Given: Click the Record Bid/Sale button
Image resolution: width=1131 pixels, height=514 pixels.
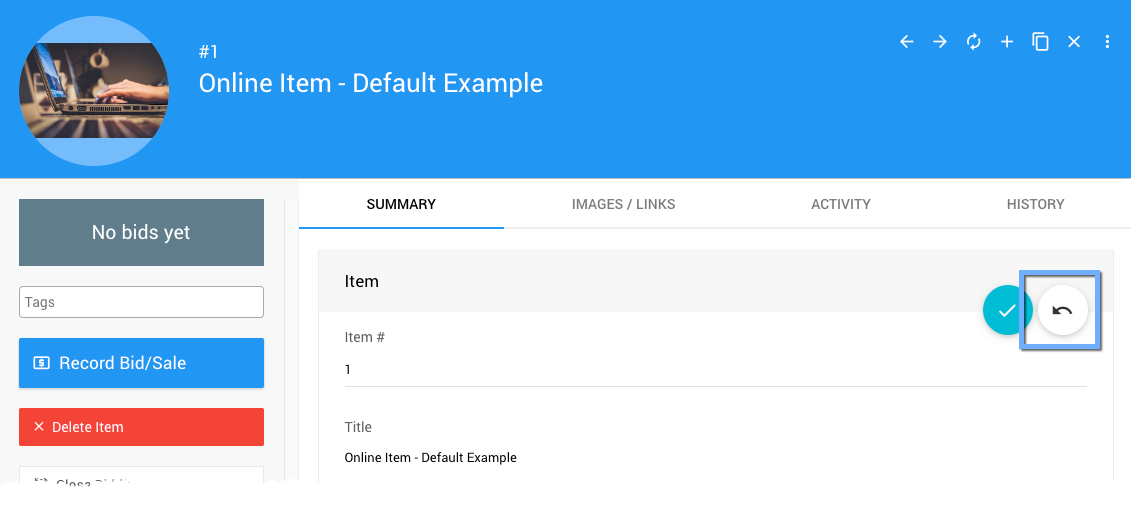Looking at the screenshot, I should [141, 363].
